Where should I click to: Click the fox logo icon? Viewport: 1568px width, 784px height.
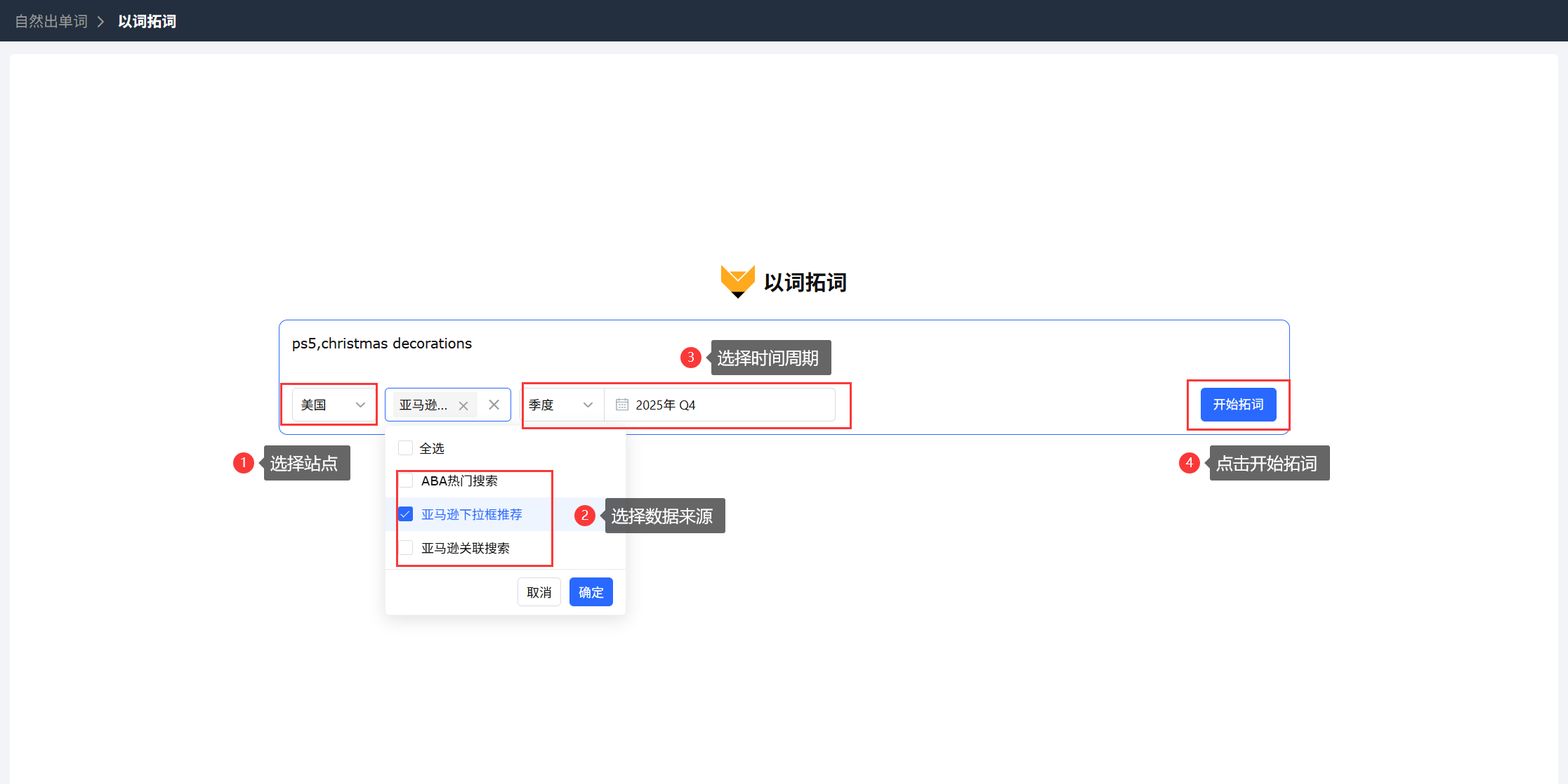[737, 281]
